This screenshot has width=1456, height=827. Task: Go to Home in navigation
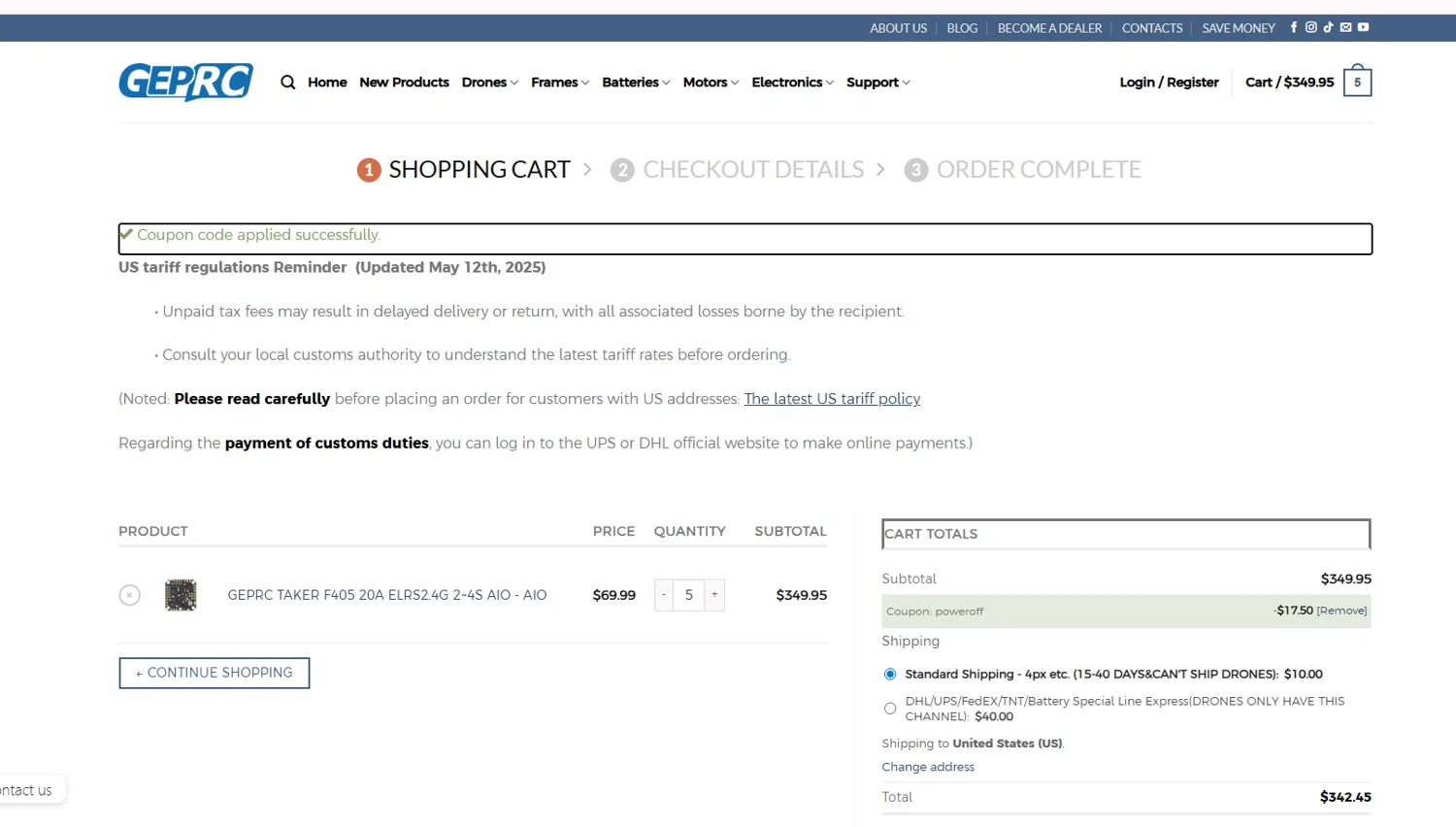[327, 83]
